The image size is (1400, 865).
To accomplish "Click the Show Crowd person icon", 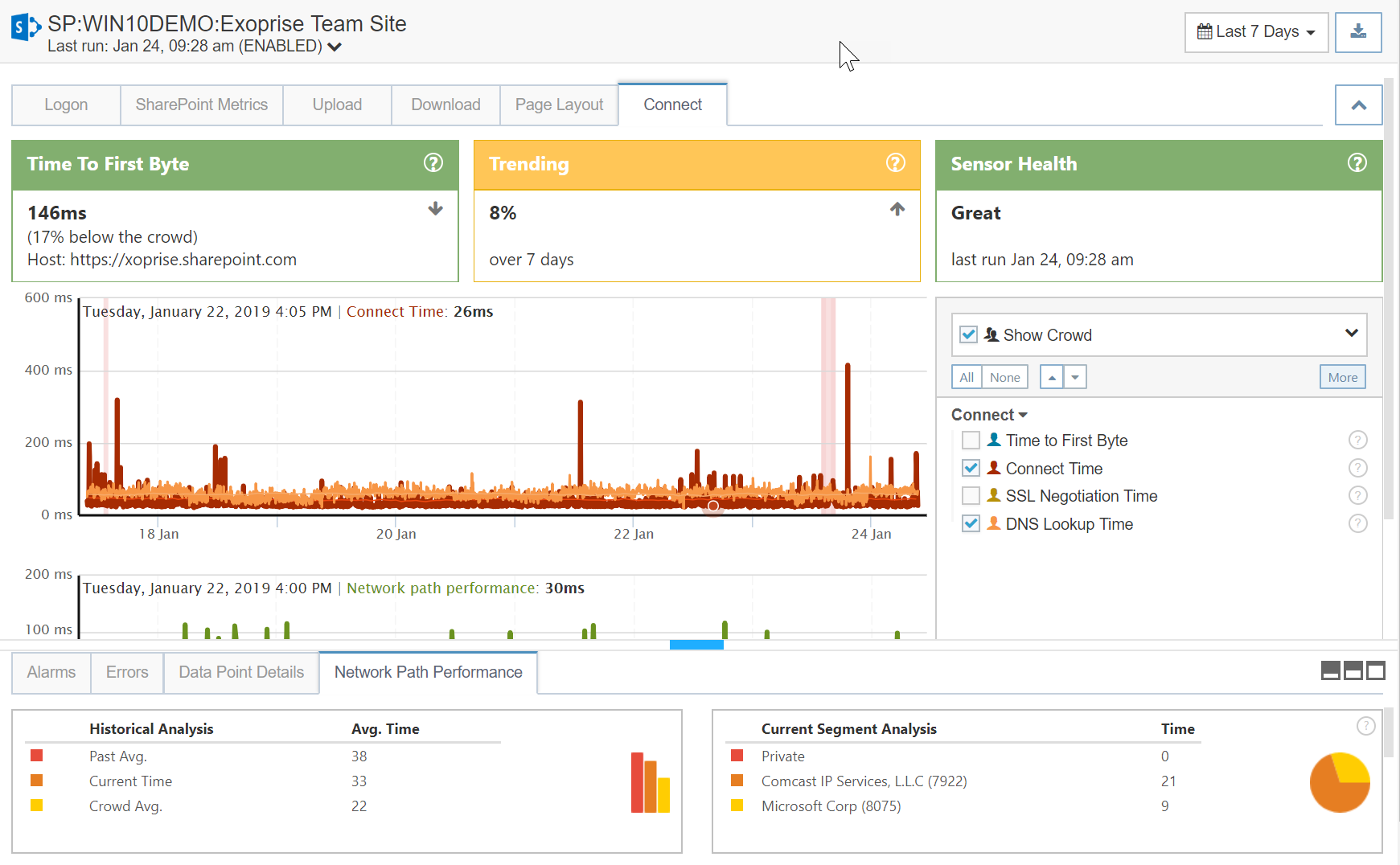I will coord(991,334).
